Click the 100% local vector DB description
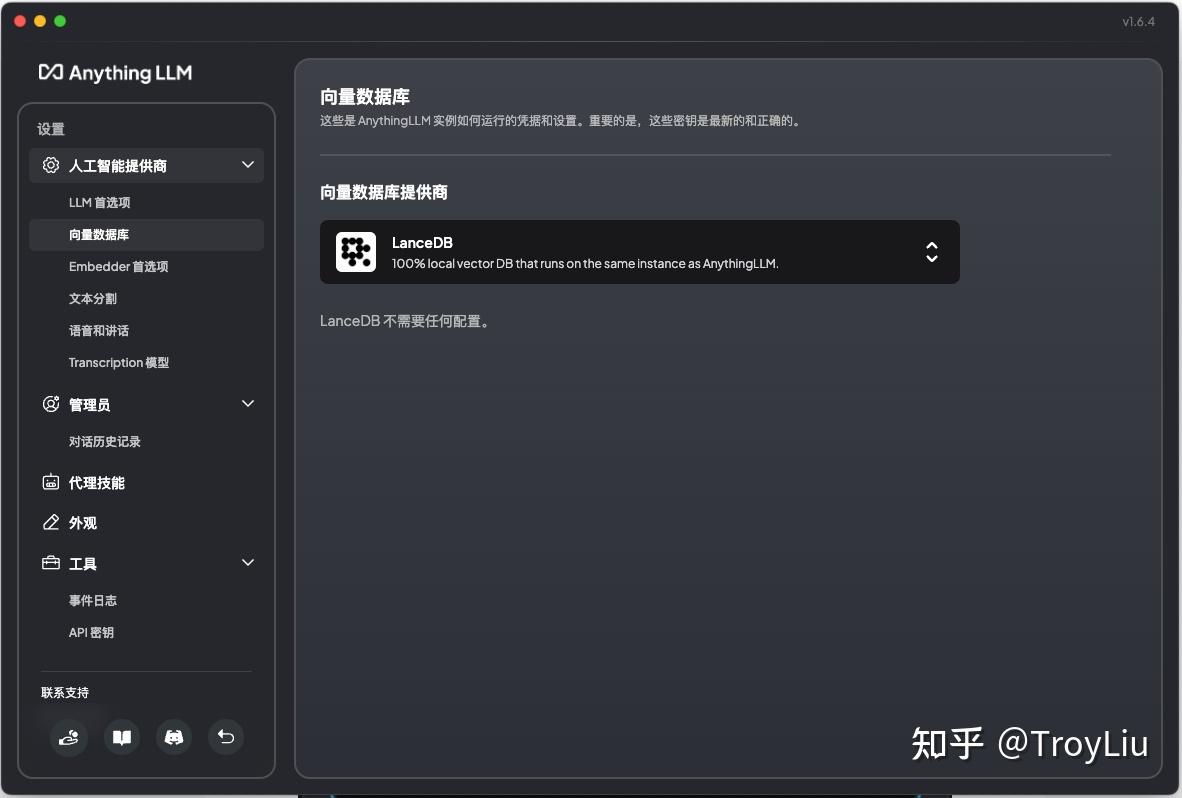The height and width of the screenshot is (798, 1182). pos(585,264)
